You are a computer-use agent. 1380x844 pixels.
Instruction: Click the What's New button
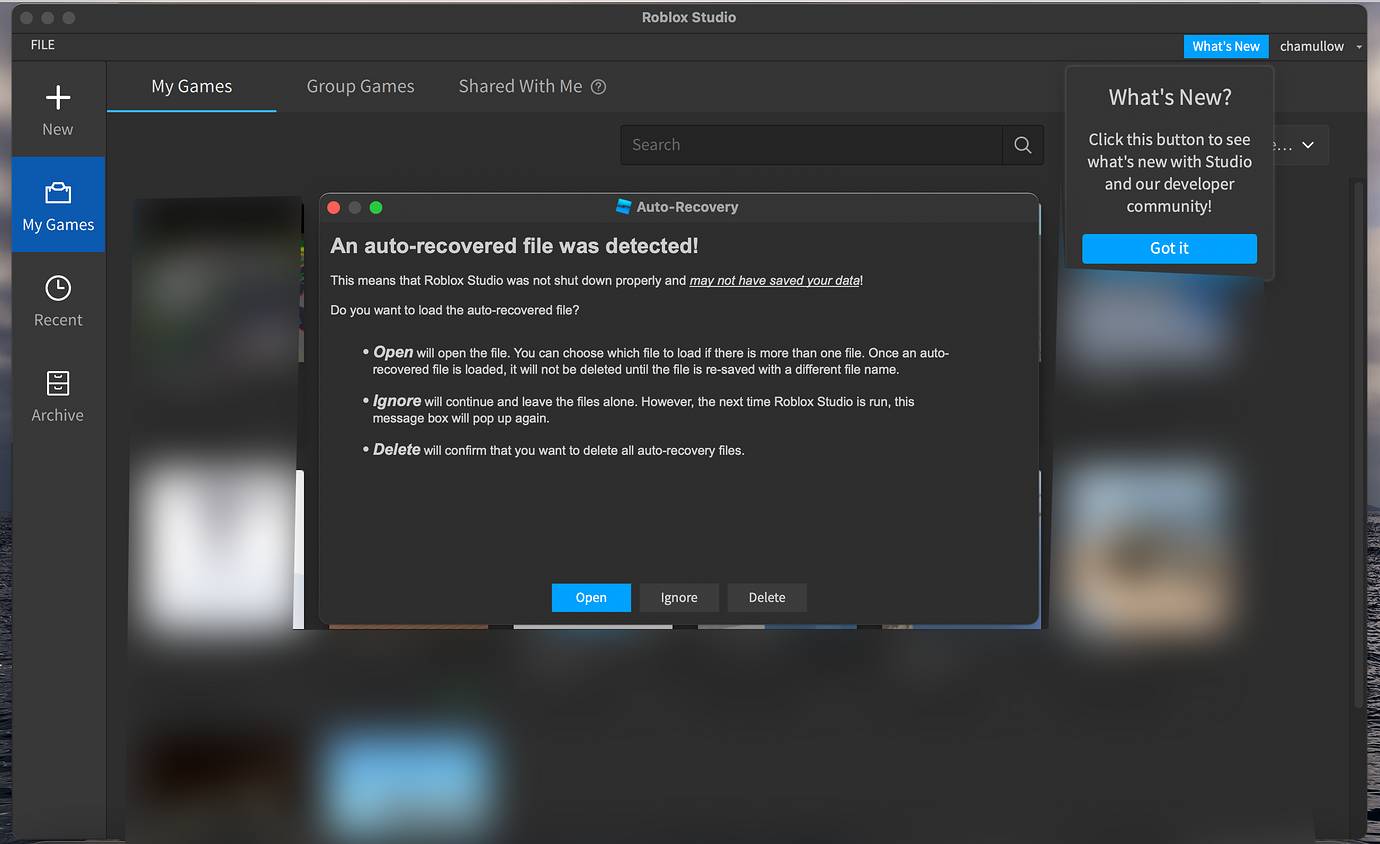pos(1226,46)
